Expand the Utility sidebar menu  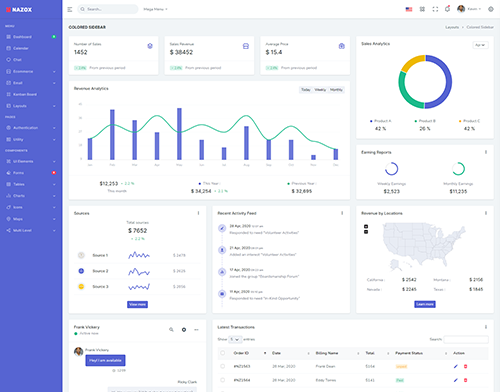[x=31, y=139]
